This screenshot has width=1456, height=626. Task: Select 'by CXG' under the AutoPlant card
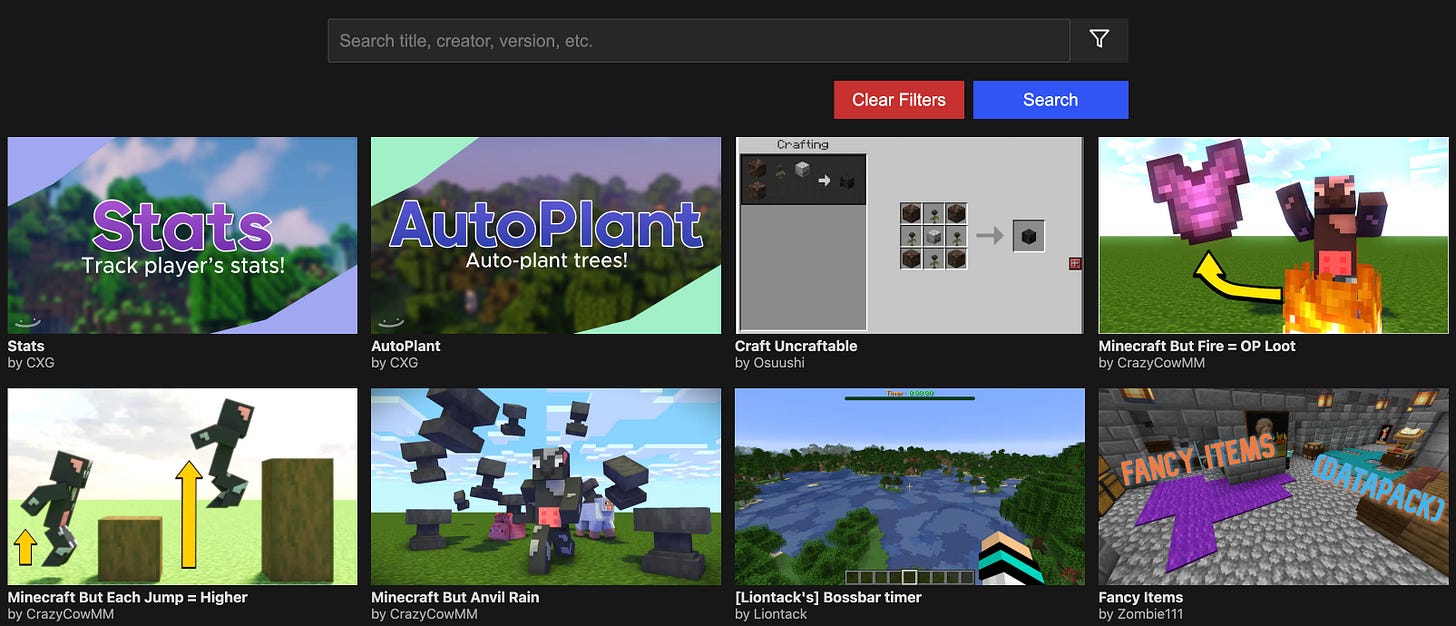click(x=395, y=363)
